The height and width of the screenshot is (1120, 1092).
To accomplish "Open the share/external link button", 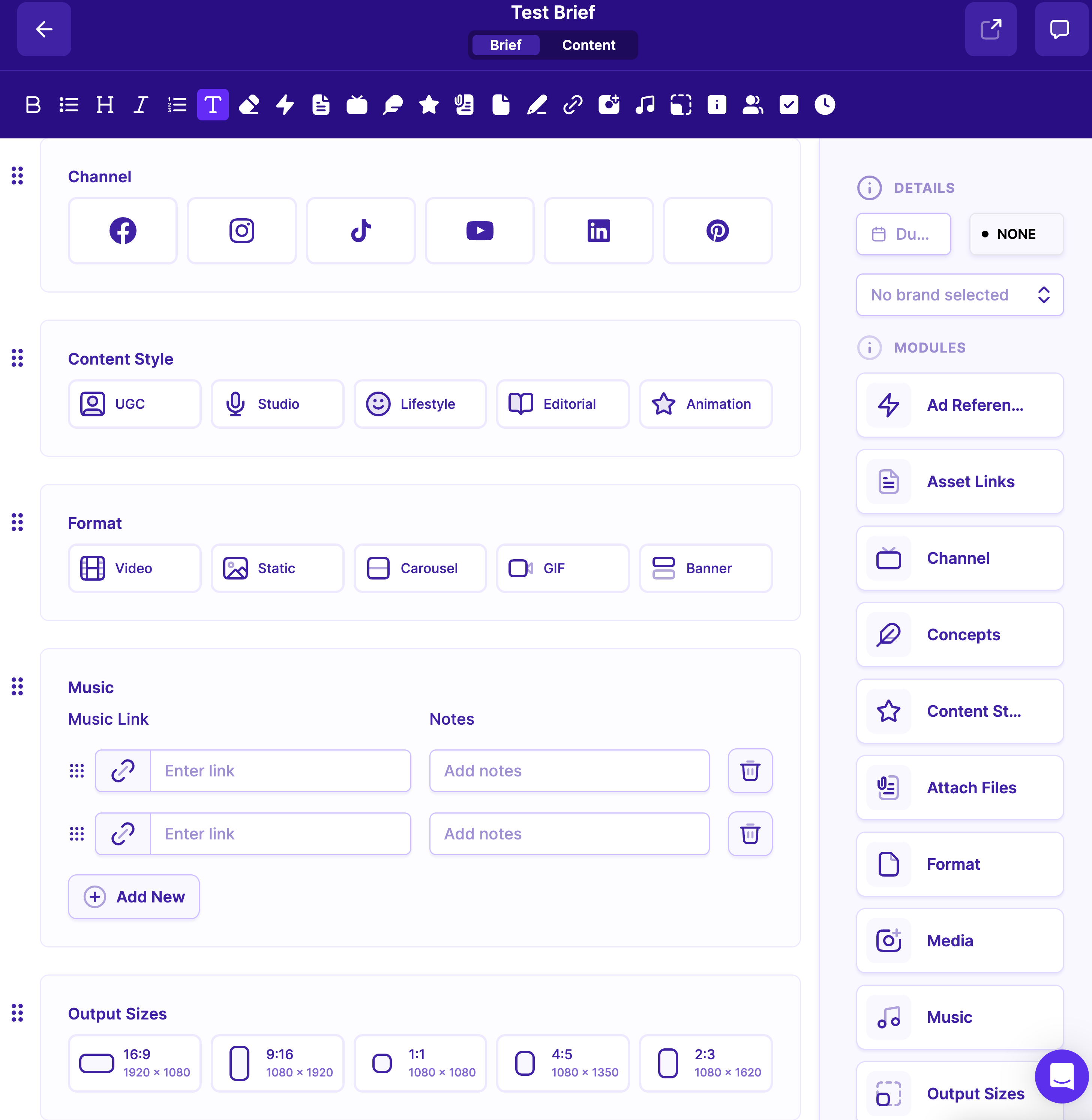I will pos(990,29).
